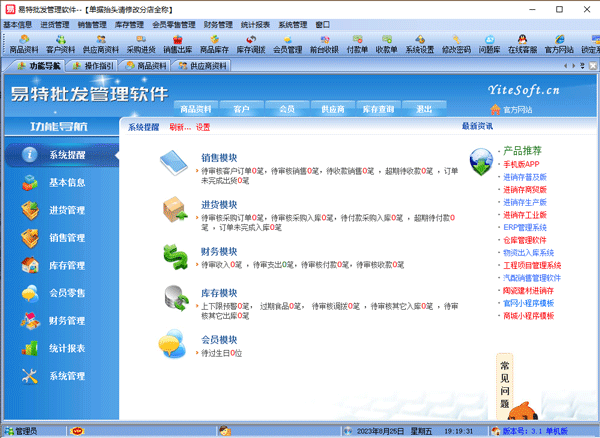The height and width of the screenshot is (438, 600).
Task: Open 收款单 toolbar icon
Action: [x=386, y=44]
